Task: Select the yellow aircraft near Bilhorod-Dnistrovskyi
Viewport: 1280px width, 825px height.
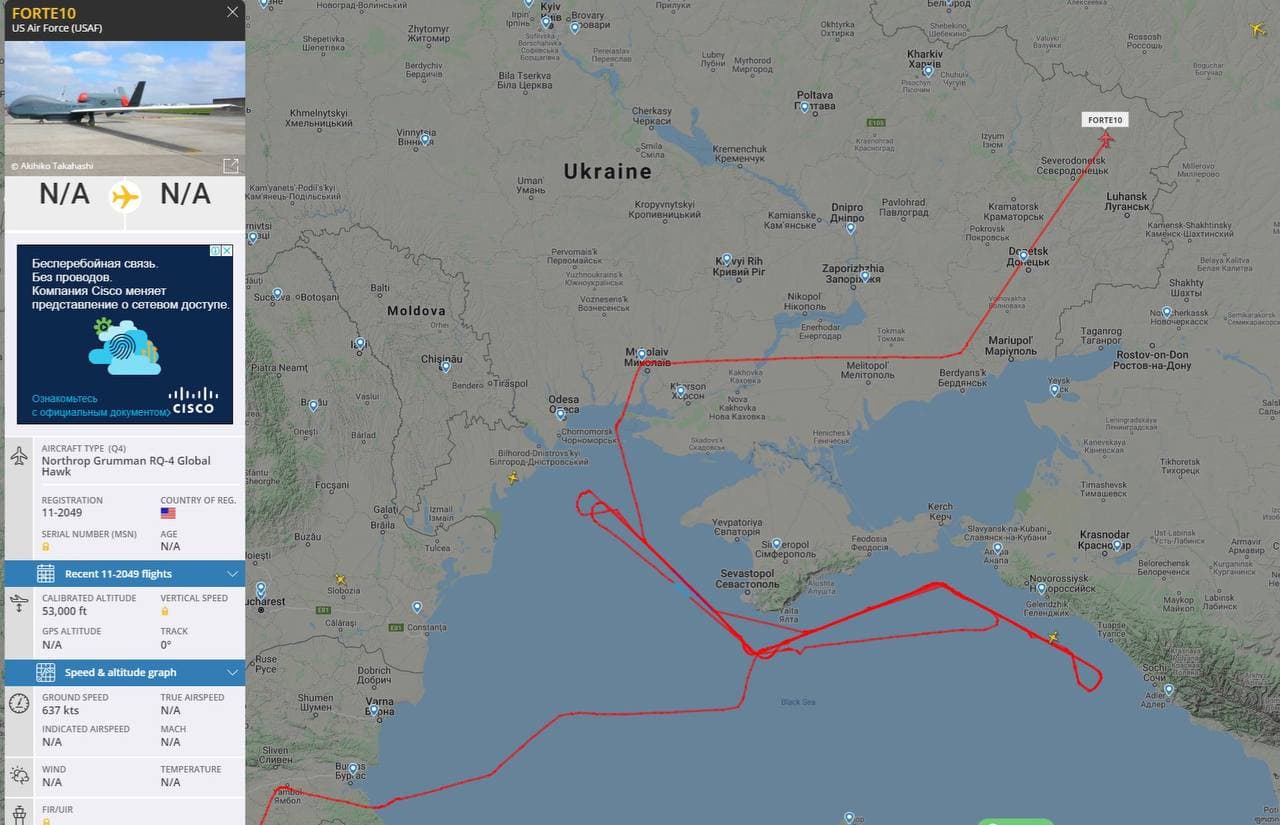Action: 513,478
